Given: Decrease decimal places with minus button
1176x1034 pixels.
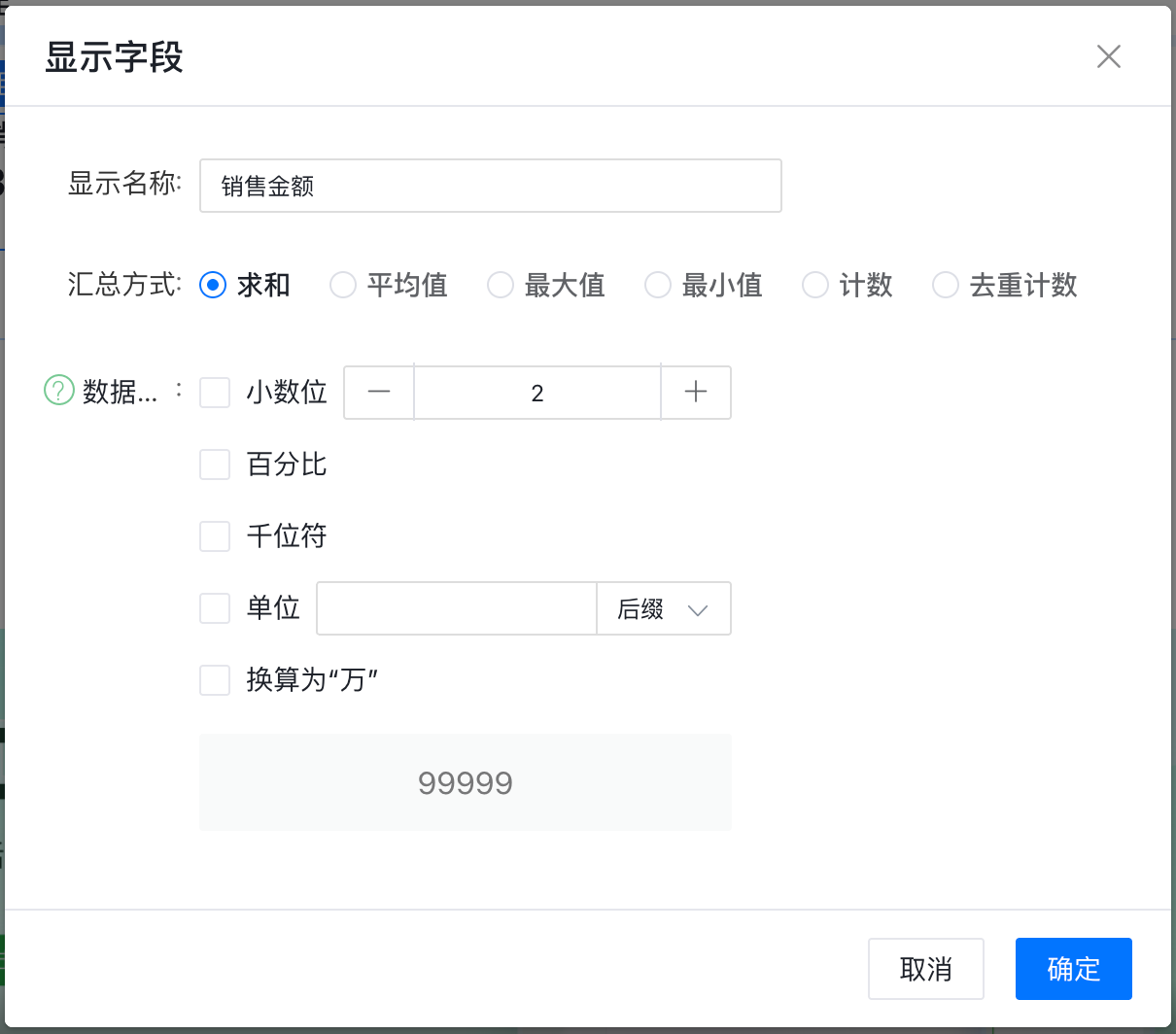Looking at the screenshot, I should click(x=379, y=393).
